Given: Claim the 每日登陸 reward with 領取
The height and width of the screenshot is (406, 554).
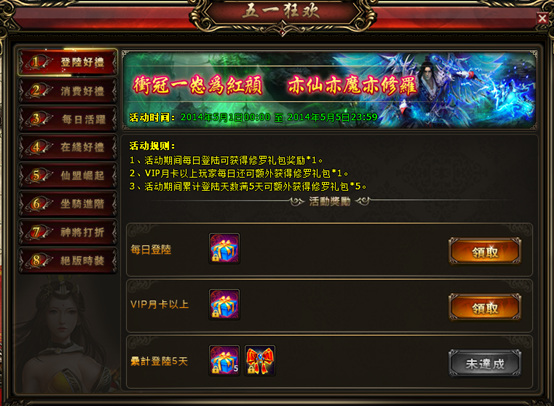Looking at the screenshot, I should [485, 252].
